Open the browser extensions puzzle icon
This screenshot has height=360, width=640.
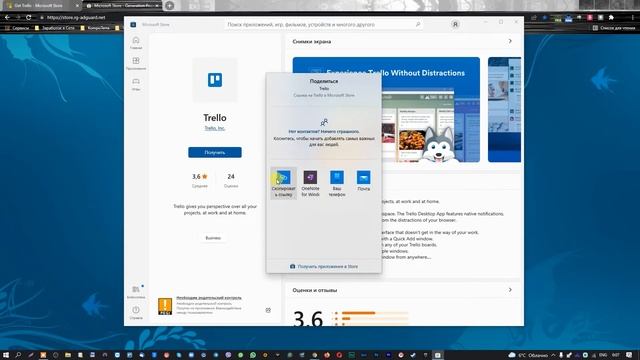click(611, 18)
